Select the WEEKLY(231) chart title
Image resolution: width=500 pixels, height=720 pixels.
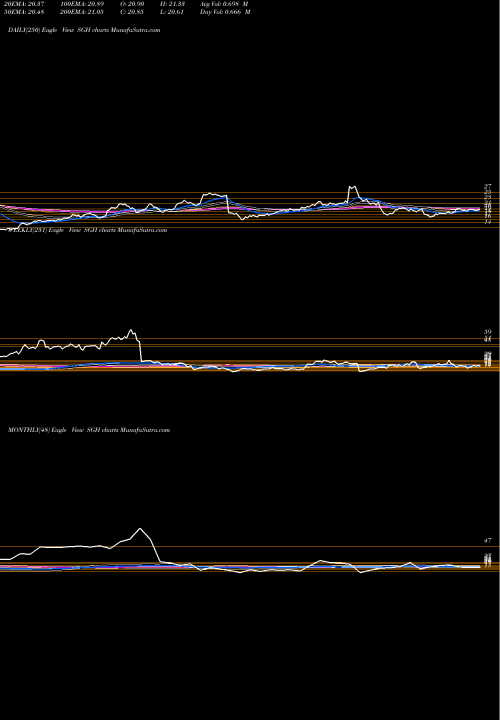coord(87,230)
